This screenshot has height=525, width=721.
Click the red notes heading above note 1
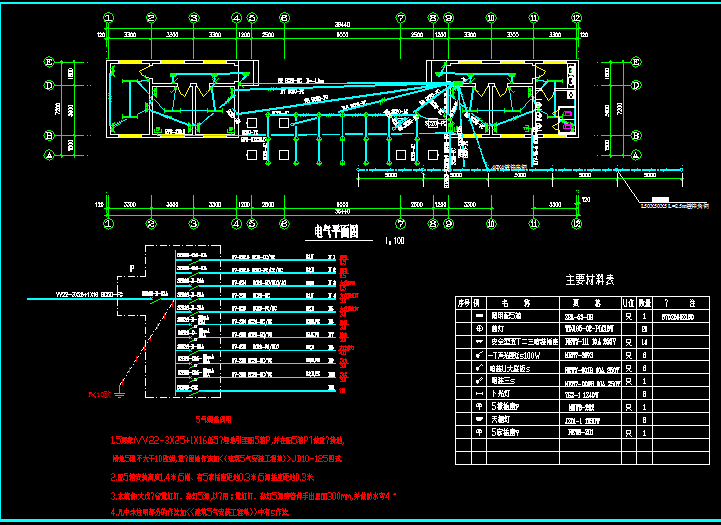213,419
